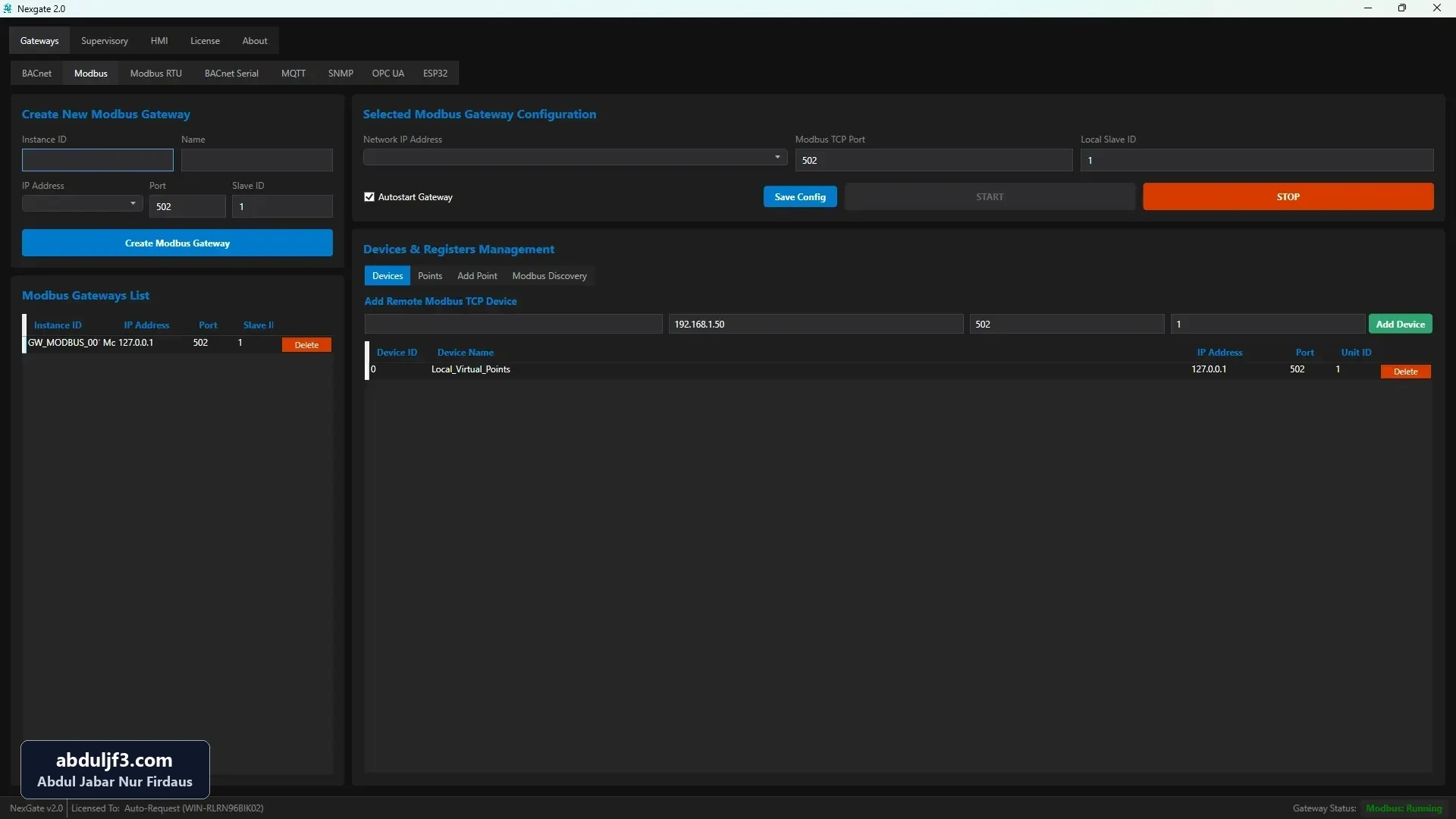This screenshot has height=819, width=1456.
Task: Open the Modbus Discovery sub-tab
Action: tap(549, 276)
